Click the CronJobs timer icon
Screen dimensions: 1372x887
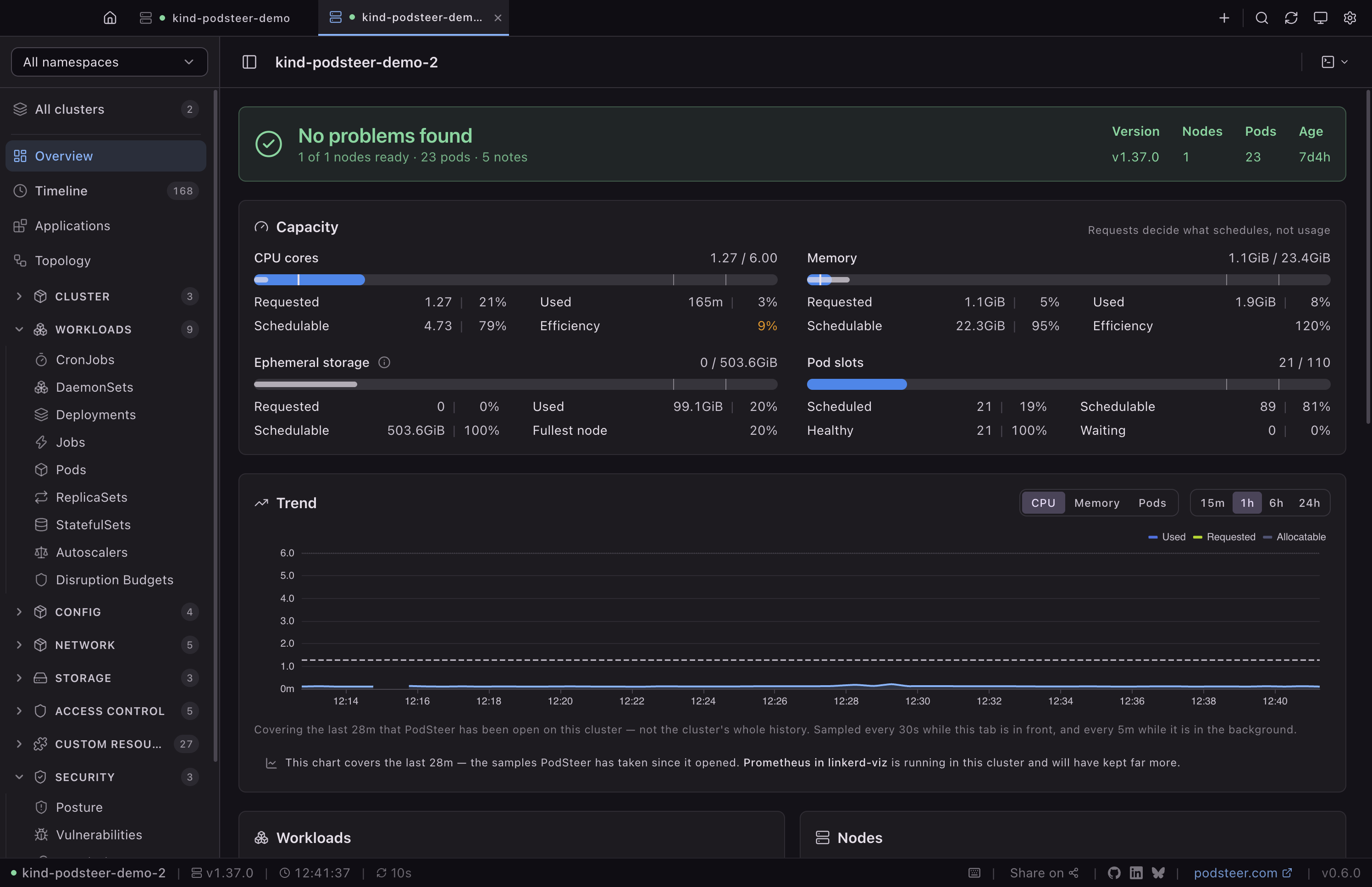pos(41,360)
